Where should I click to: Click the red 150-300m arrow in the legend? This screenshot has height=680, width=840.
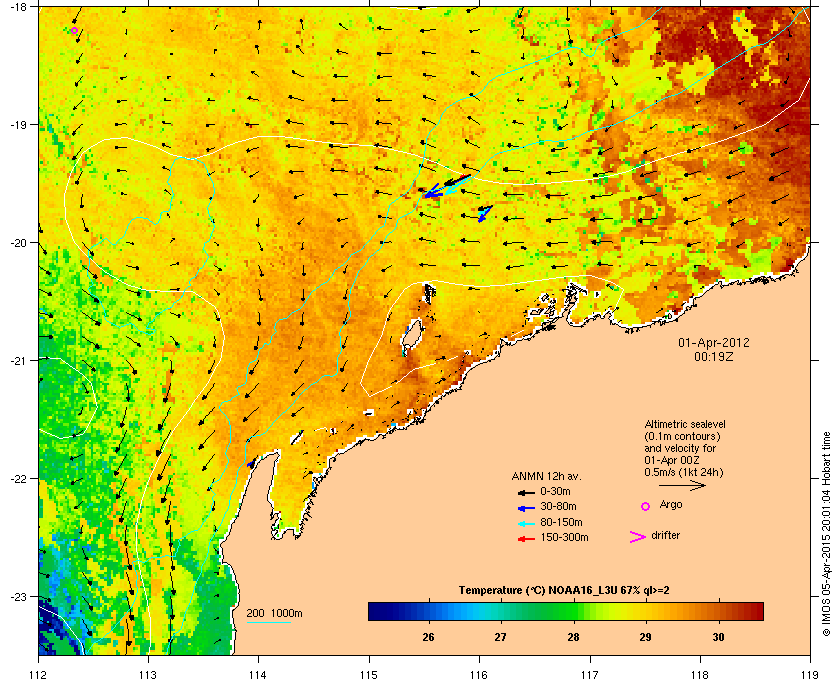pos(526,539)
